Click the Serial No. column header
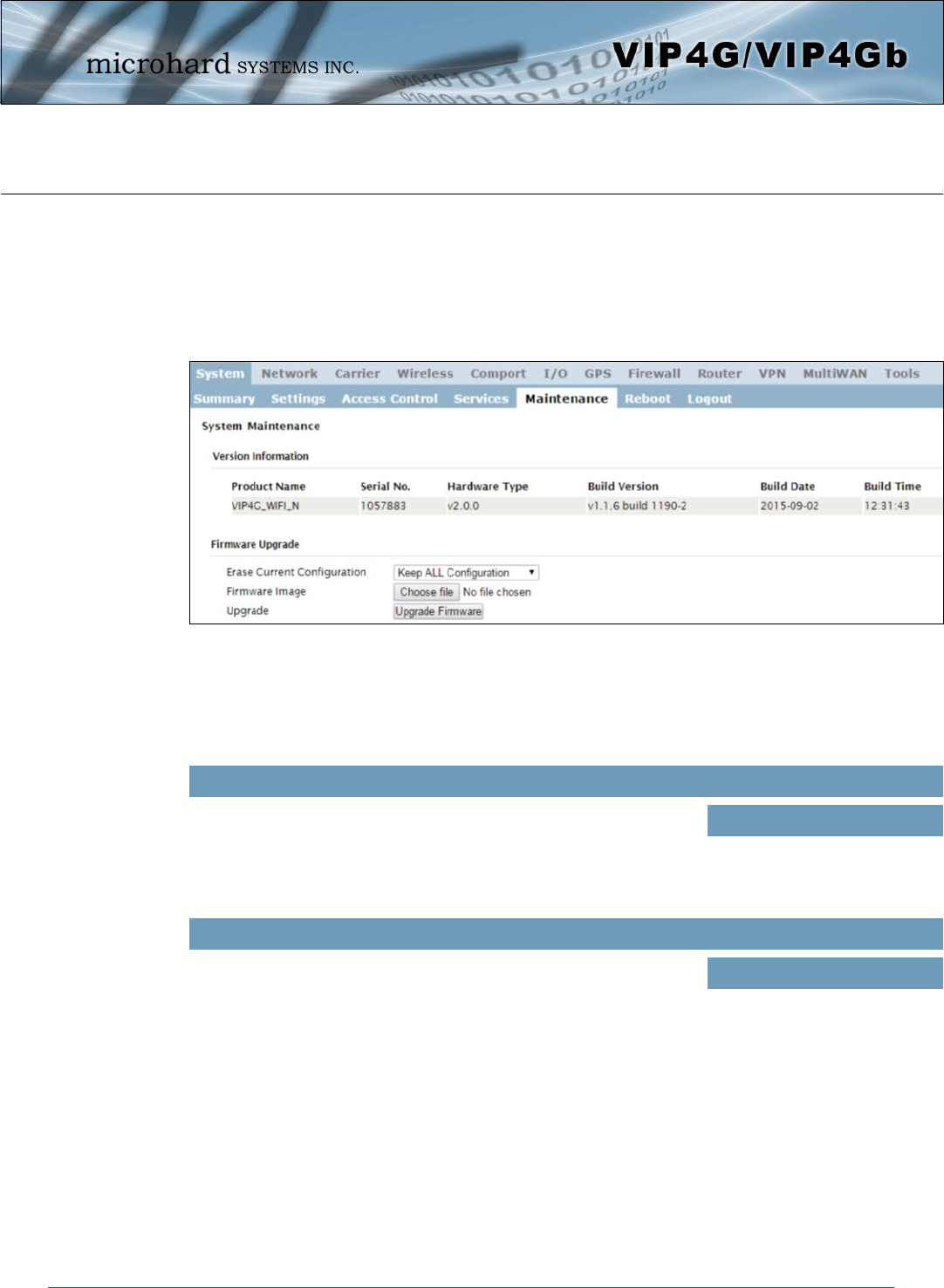 click(386, 487)
